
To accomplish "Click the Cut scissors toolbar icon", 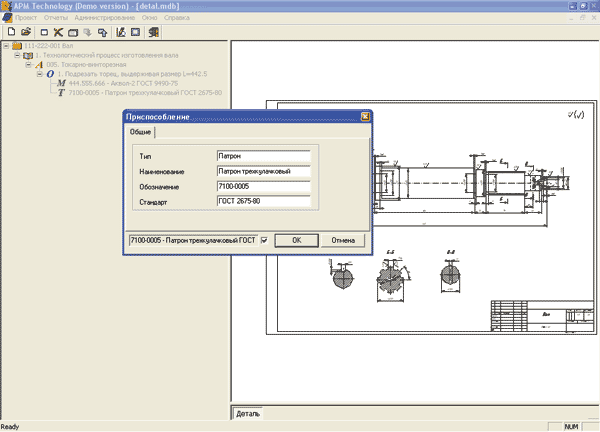I will point(59,32).
